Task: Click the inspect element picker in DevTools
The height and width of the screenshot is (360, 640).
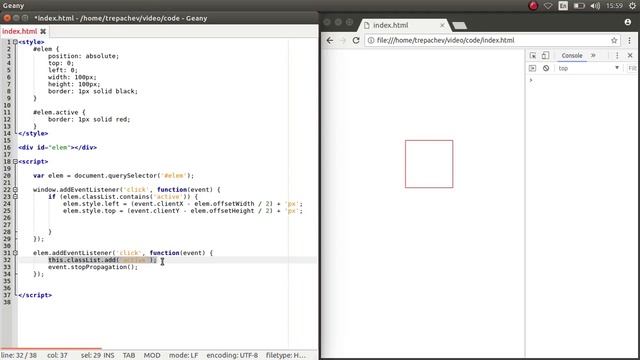Action: coord(533,56)
